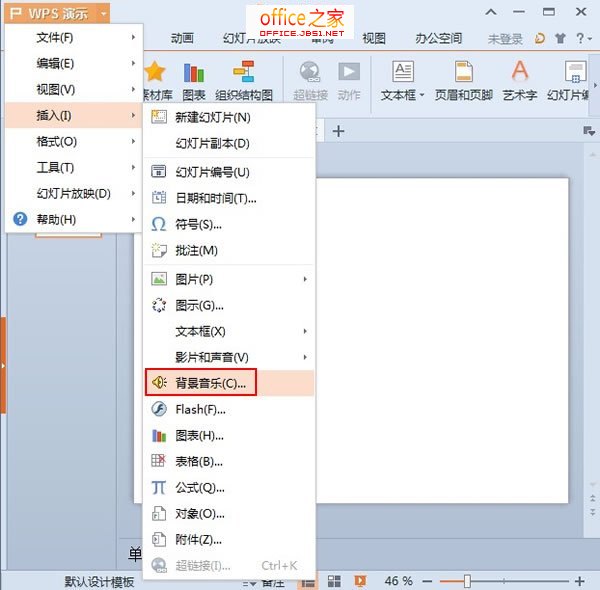Open the question mark help dropdown
The image size is (600, 590).
(584, 38)
